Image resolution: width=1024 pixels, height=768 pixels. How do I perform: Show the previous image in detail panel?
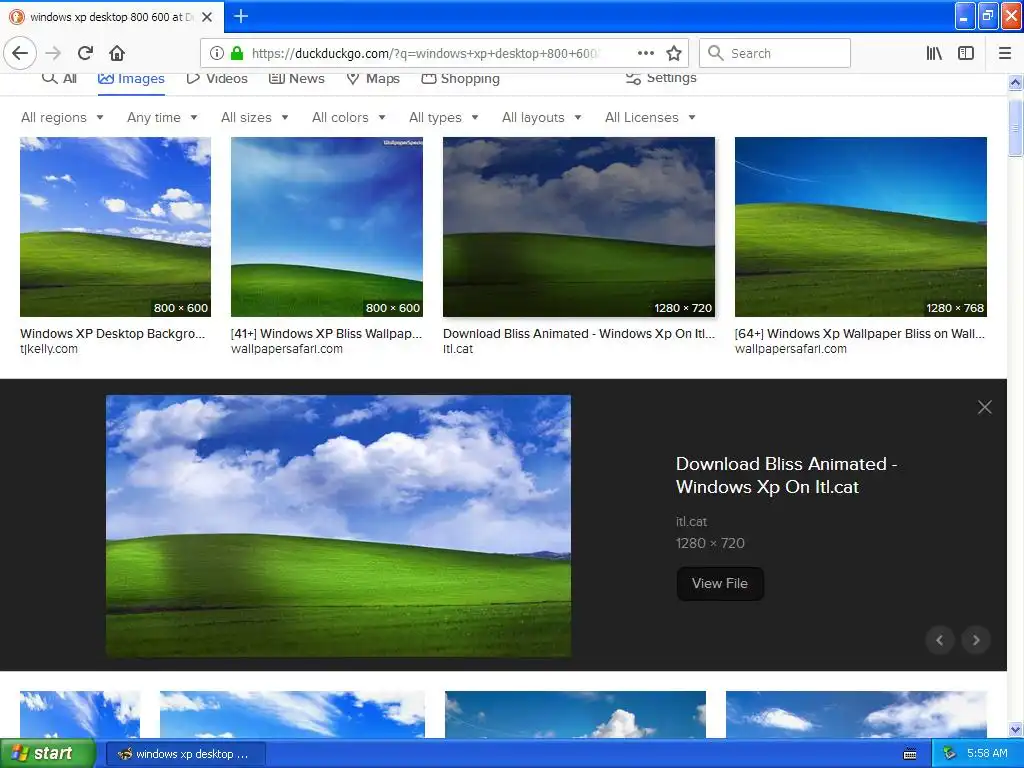940,640
